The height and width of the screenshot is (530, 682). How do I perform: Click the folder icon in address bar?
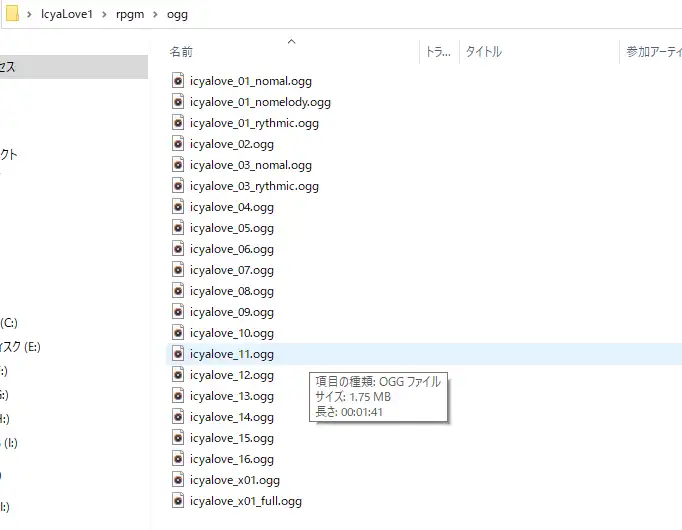(x=12, y=13)
